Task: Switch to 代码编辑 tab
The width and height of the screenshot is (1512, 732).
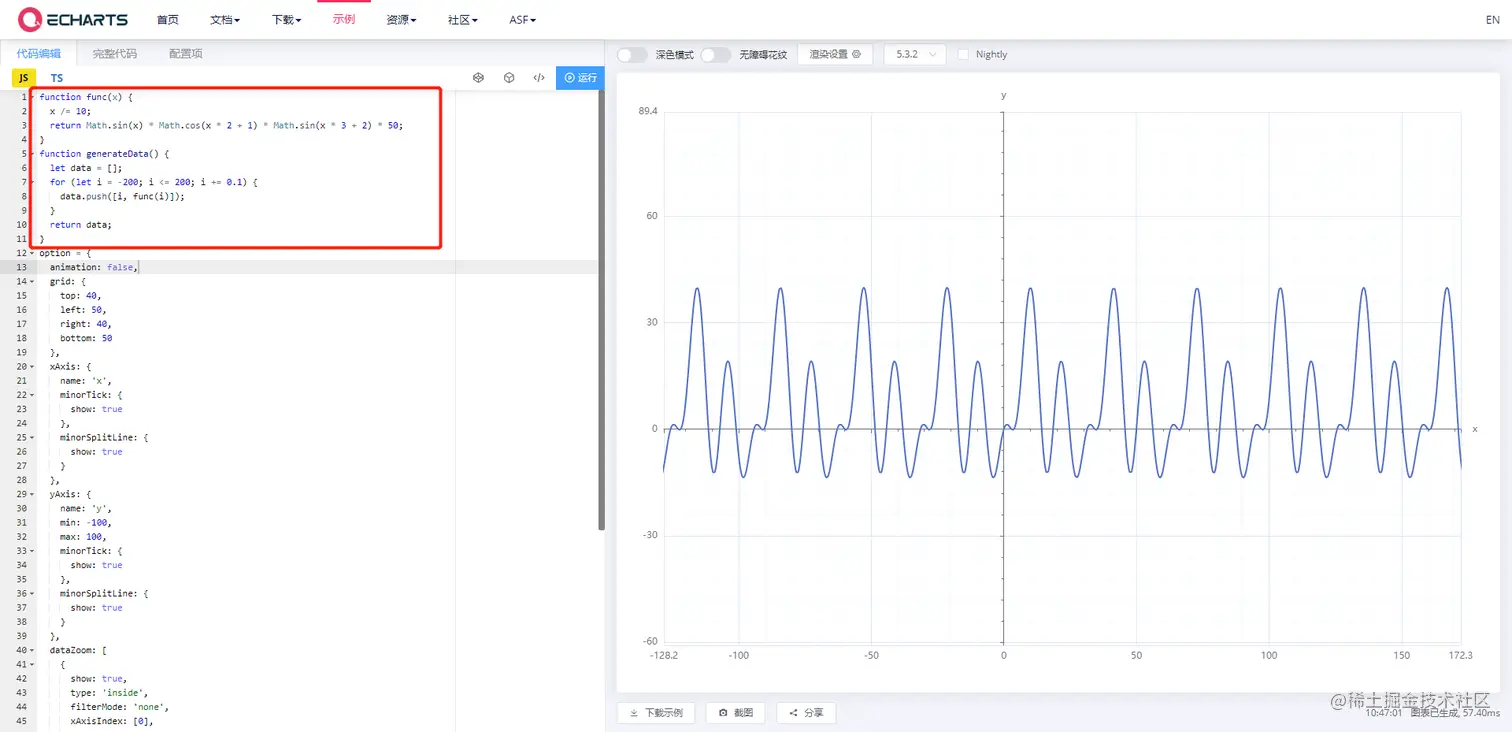Action: [x=38, y=54]
